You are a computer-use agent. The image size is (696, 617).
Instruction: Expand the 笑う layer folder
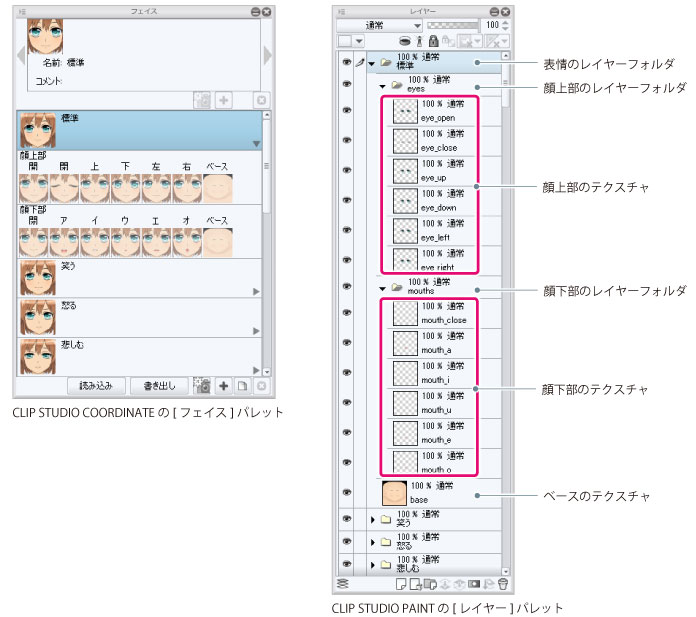click(373, 519)
